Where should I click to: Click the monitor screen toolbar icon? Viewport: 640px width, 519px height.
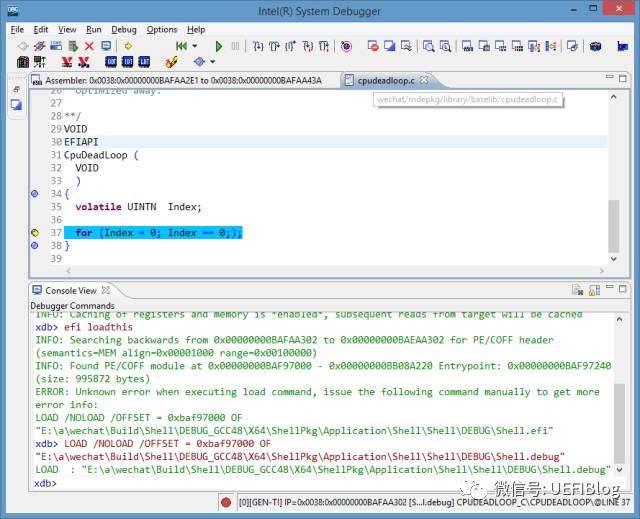(x=106, y=46)
